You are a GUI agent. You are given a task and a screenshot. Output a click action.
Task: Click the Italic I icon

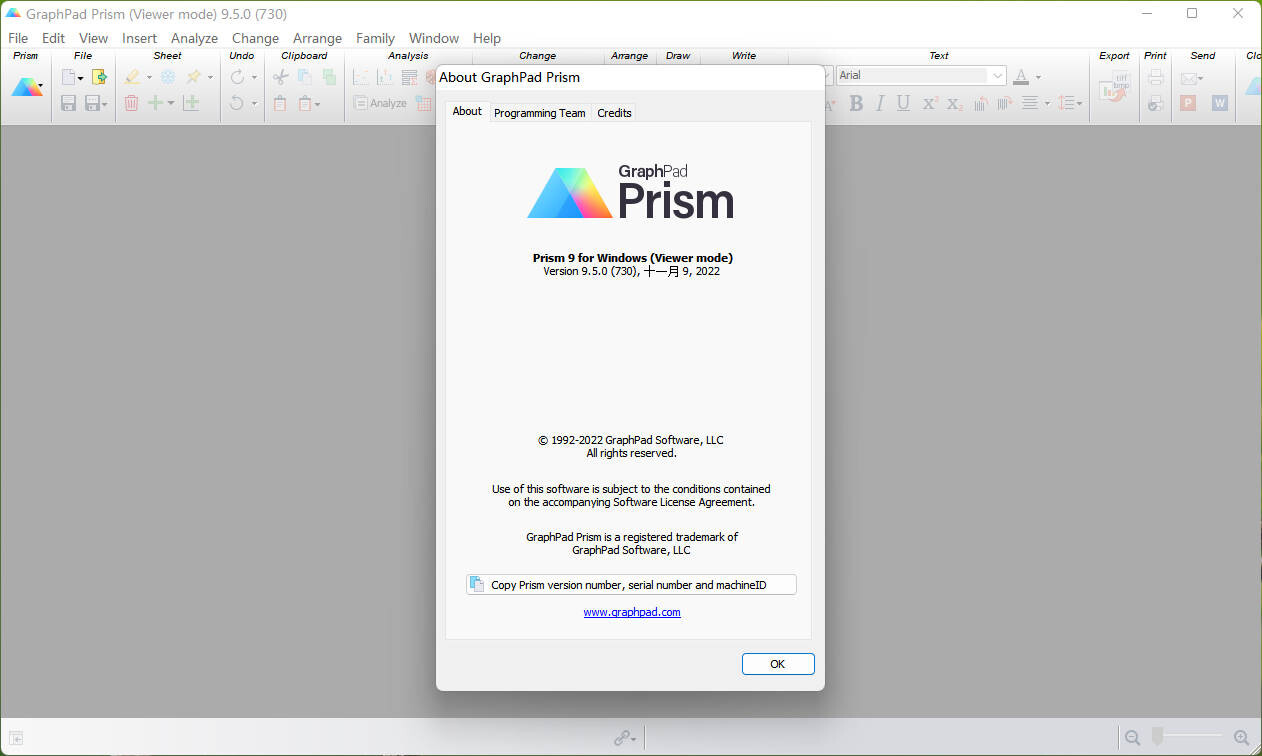pyautogui.click(x=880, y=103)
